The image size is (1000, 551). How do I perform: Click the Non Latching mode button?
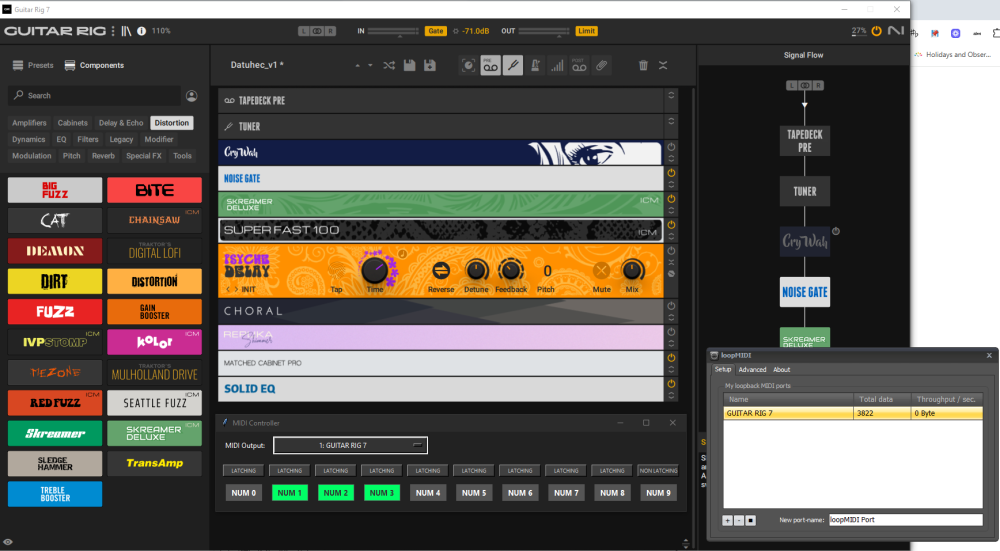coord(658,471)
